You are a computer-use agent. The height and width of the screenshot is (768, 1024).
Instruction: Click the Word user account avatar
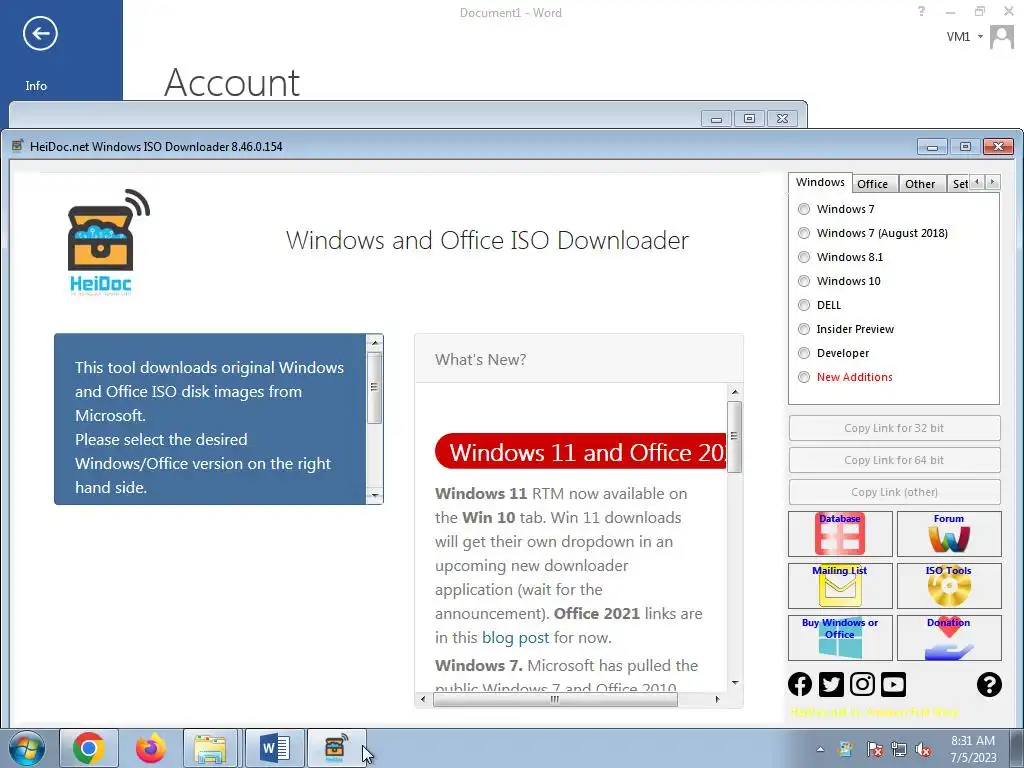[x=1001, y=37]
